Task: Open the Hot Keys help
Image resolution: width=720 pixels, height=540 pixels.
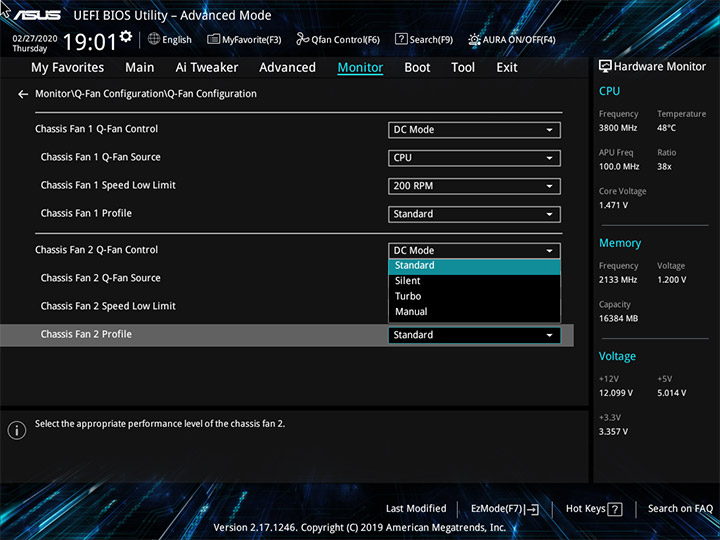Action: [594, 509]
